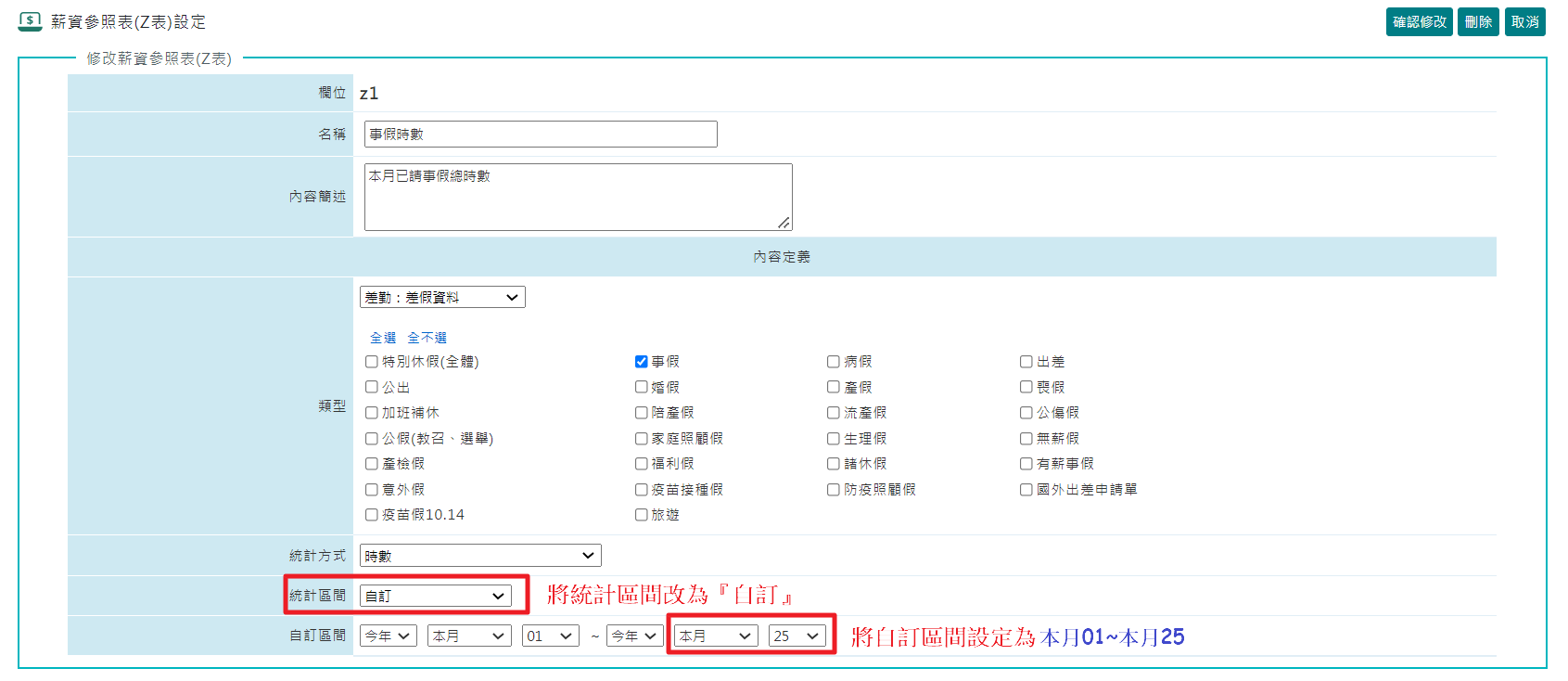Open the 統計區間 dropdown showing 自訂

436,596
